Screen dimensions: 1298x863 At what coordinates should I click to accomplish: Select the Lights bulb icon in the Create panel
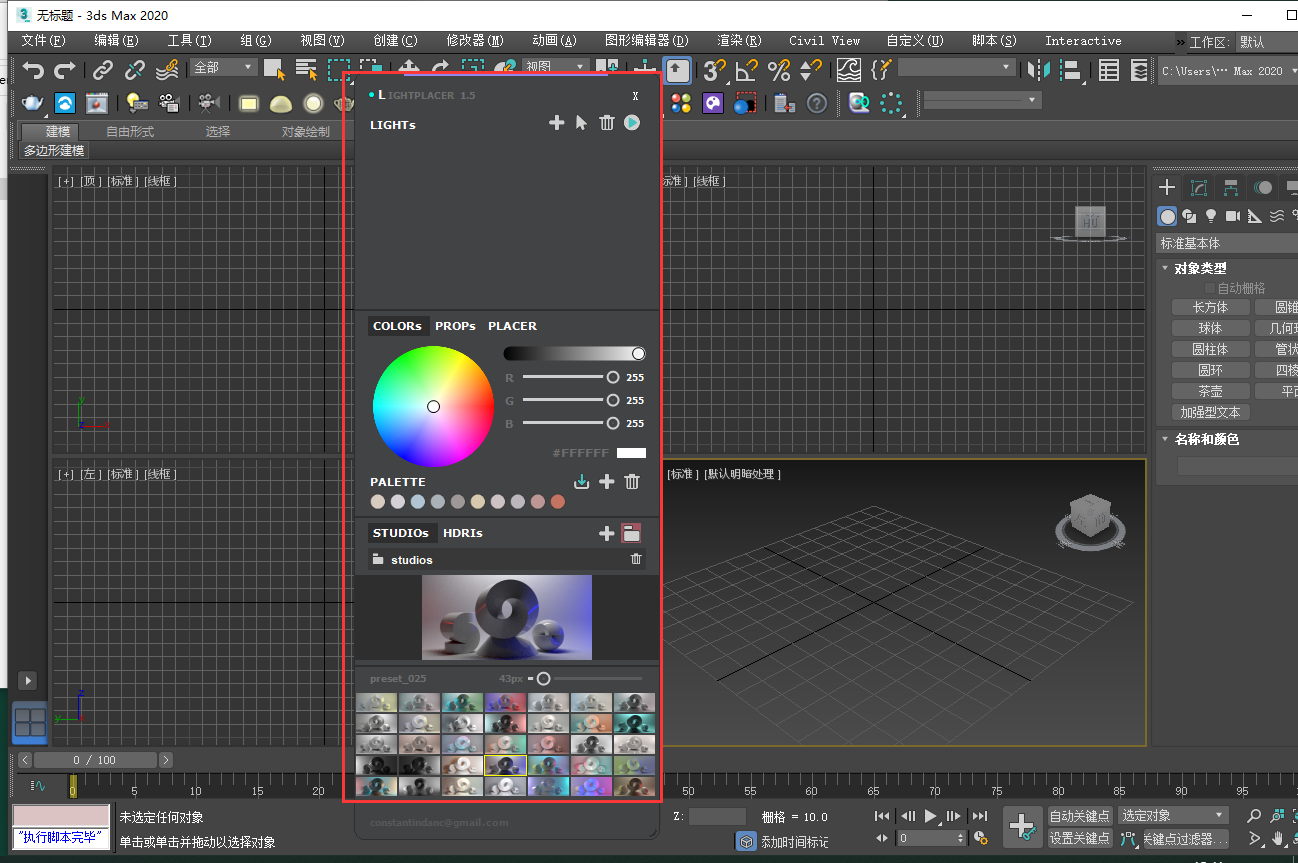pyautogui.click(x=1211, y=215)
